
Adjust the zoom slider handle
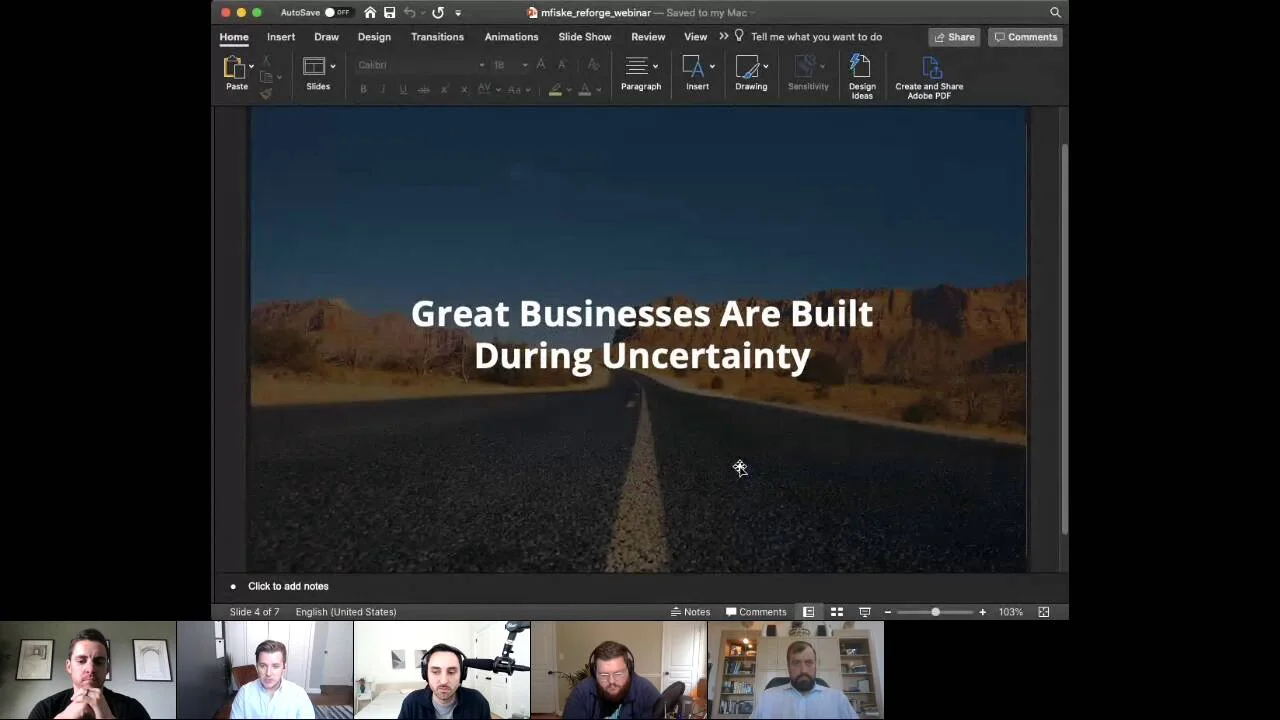click(x=935, y=612)
